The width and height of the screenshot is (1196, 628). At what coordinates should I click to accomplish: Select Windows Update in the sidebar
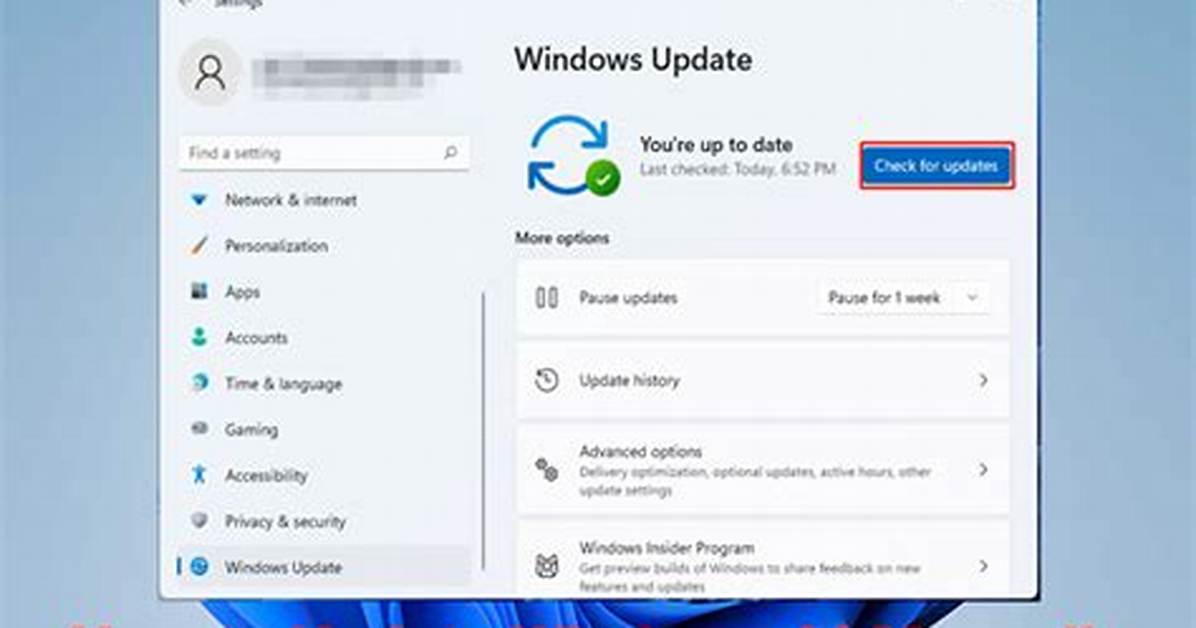pos(324,566)
